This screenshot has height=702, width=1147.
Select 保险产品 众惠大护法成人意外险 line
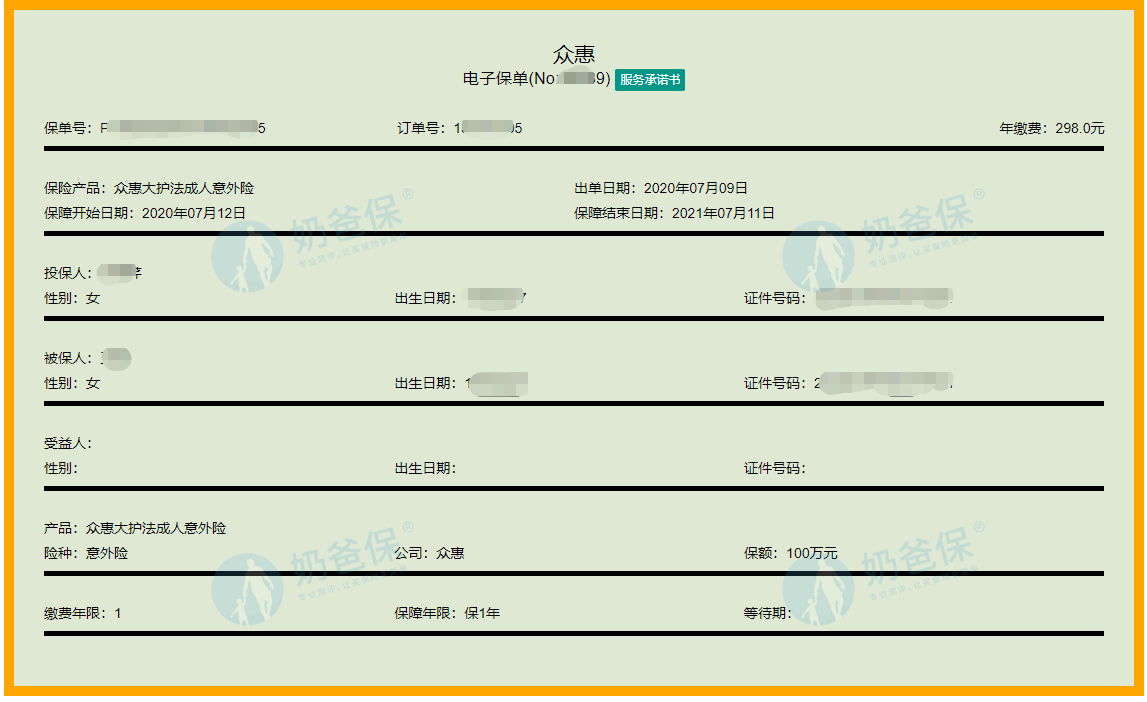click(x=149, y=188)
